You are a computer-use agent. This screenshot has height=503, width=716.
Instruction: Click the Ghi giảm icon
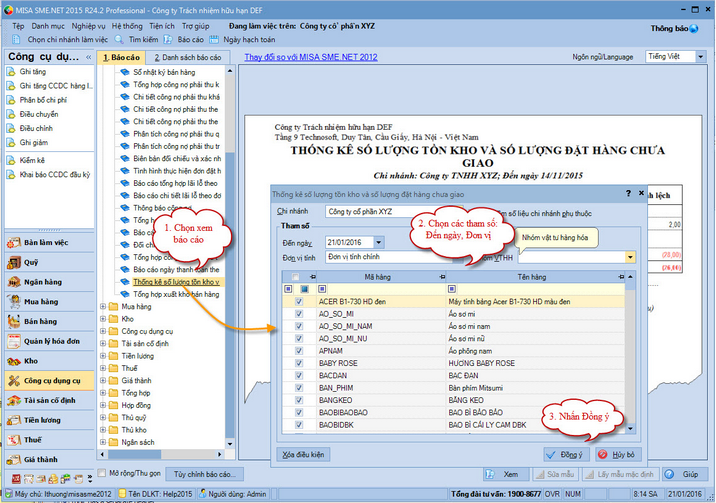[11, 142]
